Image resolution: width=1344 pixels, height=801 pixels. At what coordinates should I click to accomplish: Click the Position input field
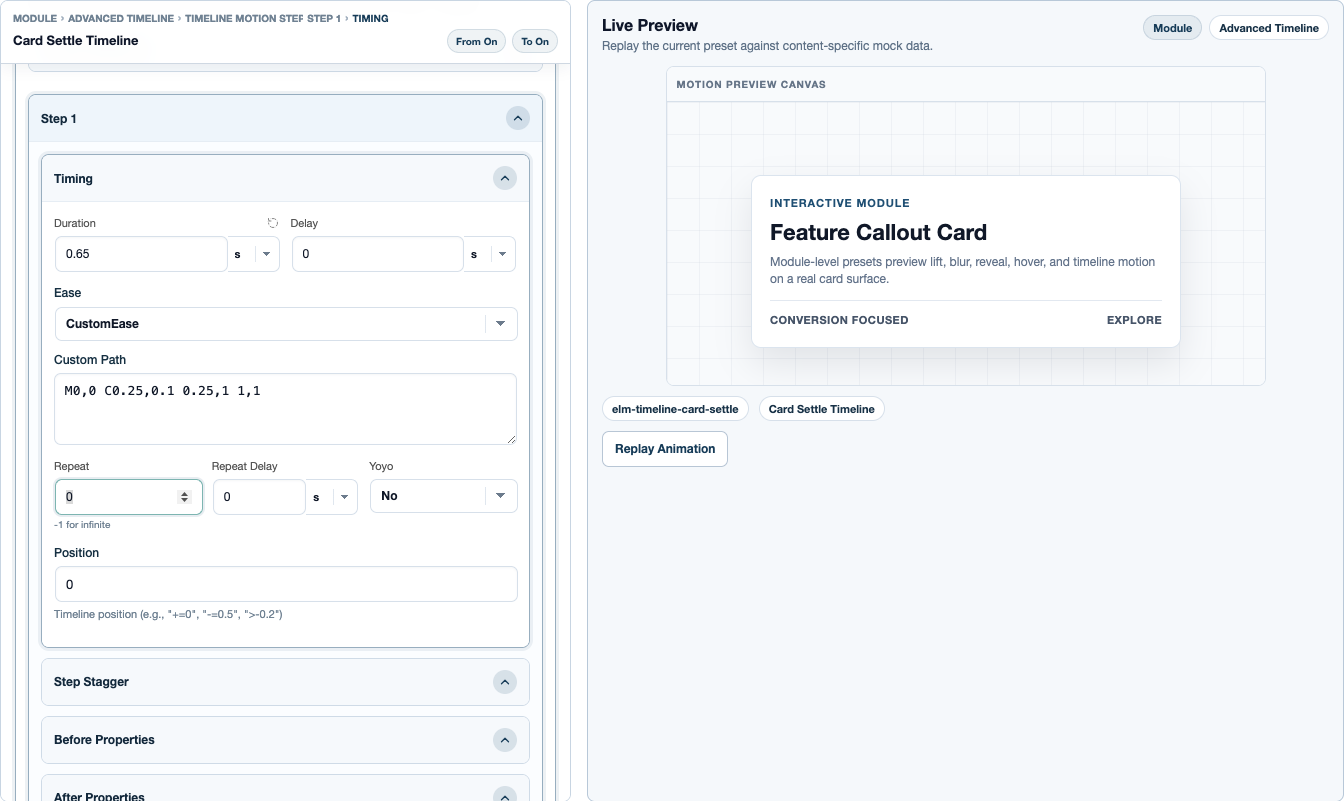(286, 584)
